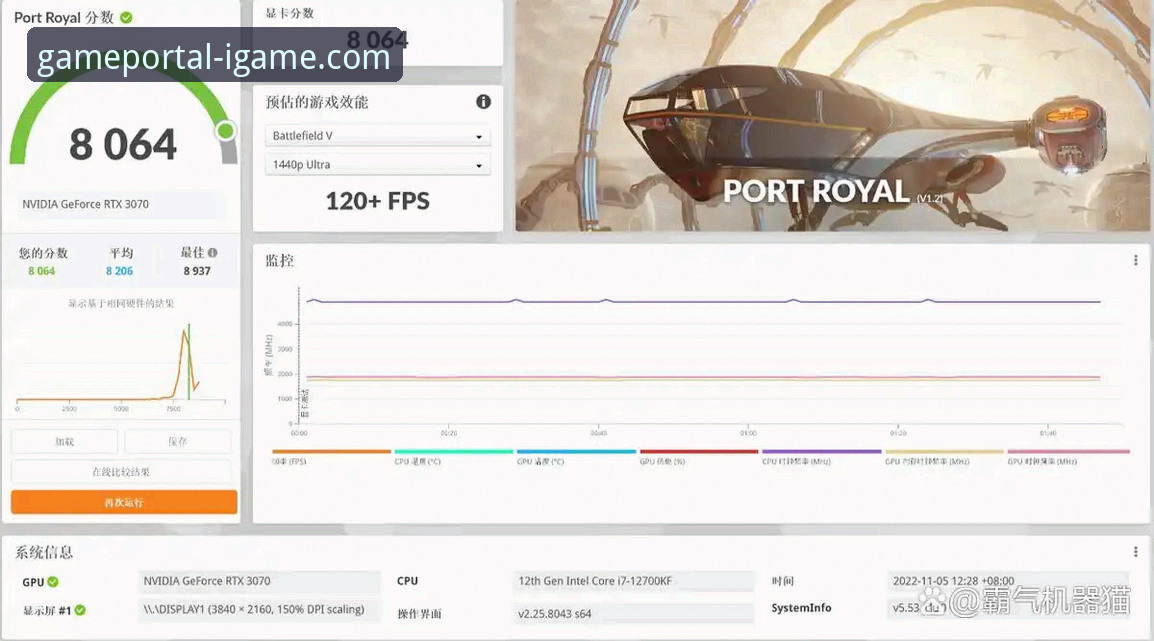Click green check icon beside Display #1
Image resolution: width=1154 pixels, height=641 pixels.
80,610
